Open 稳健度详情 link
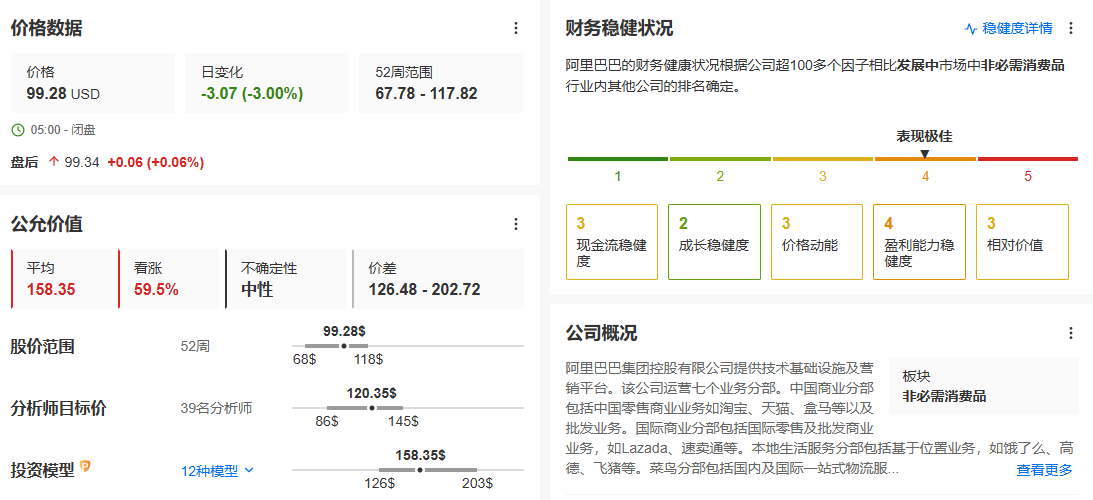The height and width of the screenshot is (500, 1093). (x=1009, y=28)
